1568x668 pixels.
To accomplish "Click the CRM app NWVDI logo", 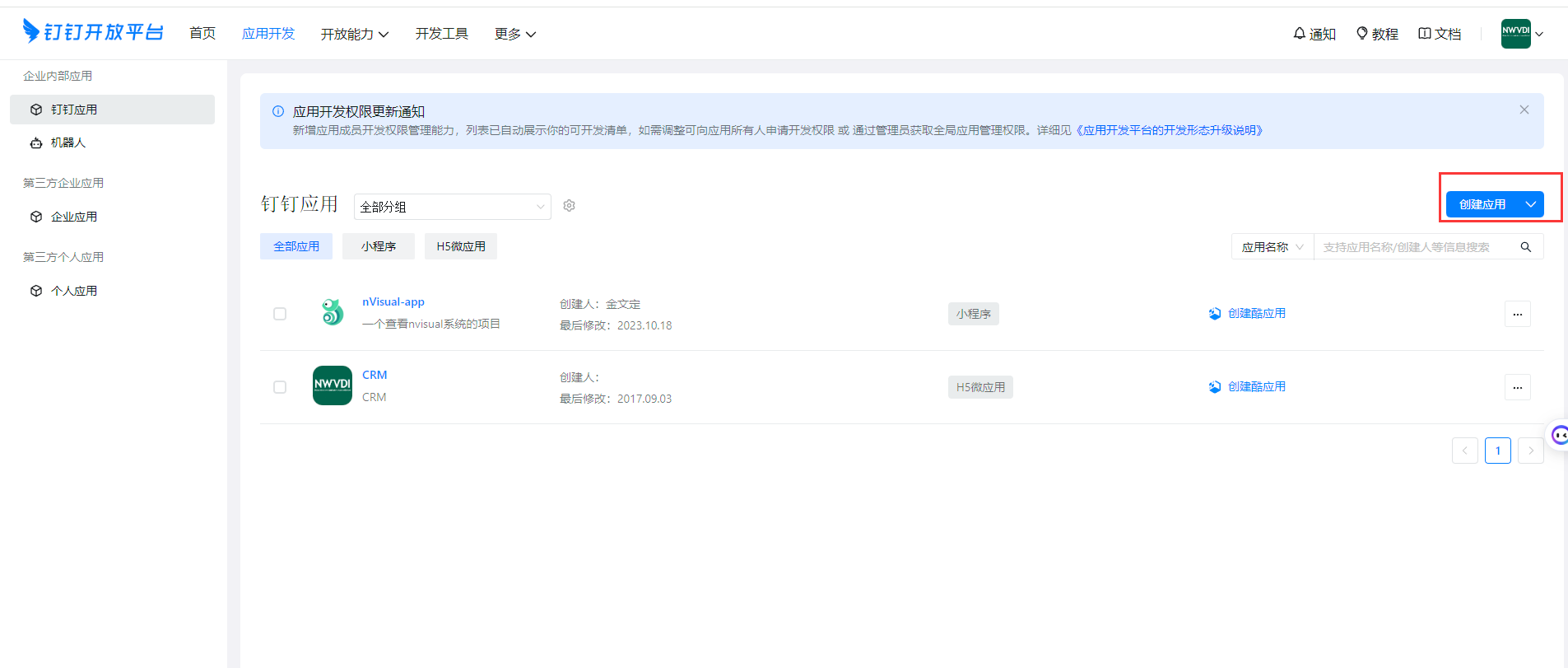I will pos(333,385).
